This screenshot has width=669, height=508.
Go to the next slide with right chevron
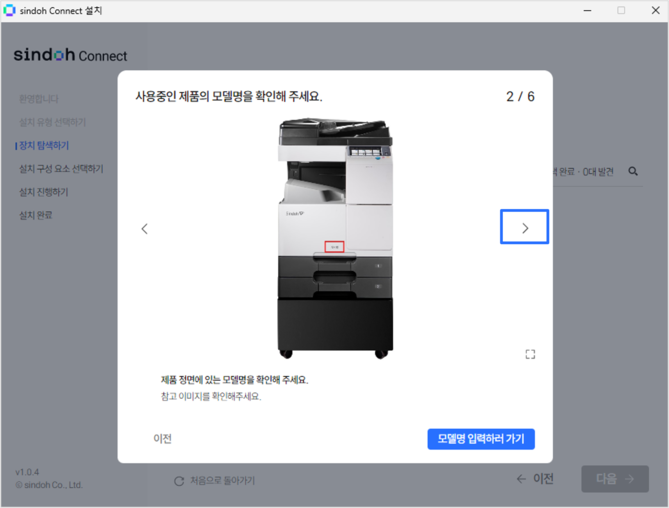click(x=524, y=227)
